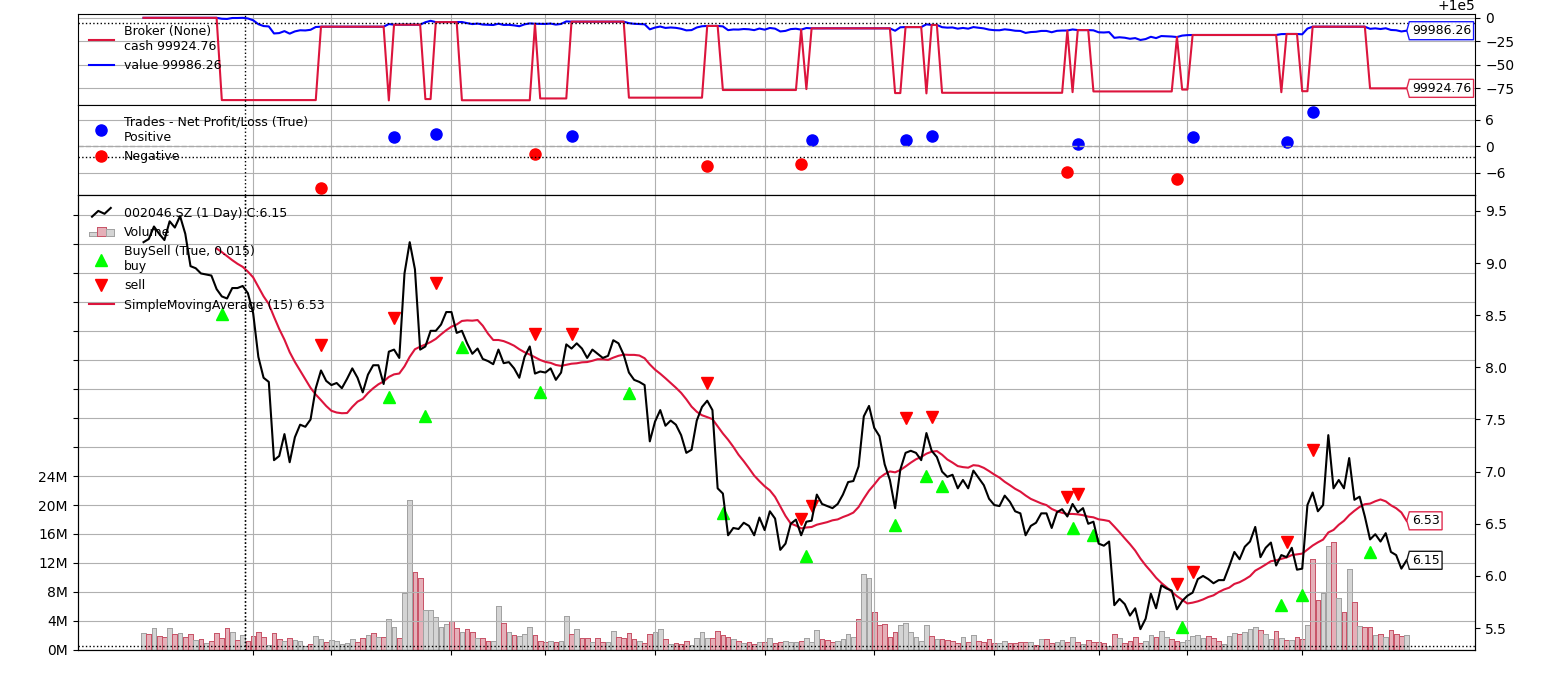Click the red Negative dot legend icon
1553x684 pixels.
(101, 156)
